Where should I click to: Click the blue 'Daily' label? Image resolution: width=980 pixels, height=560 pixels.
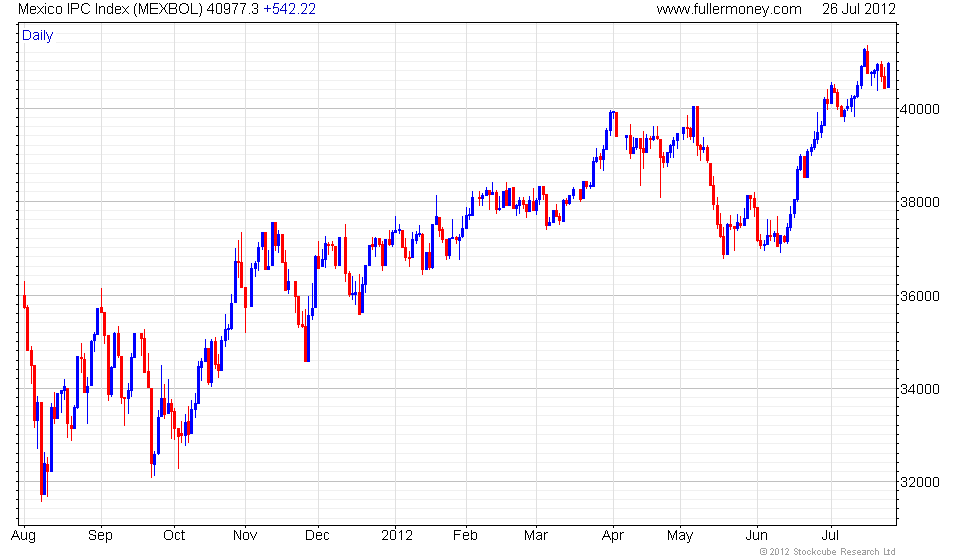pyautogui.click(x=38, y=36)
